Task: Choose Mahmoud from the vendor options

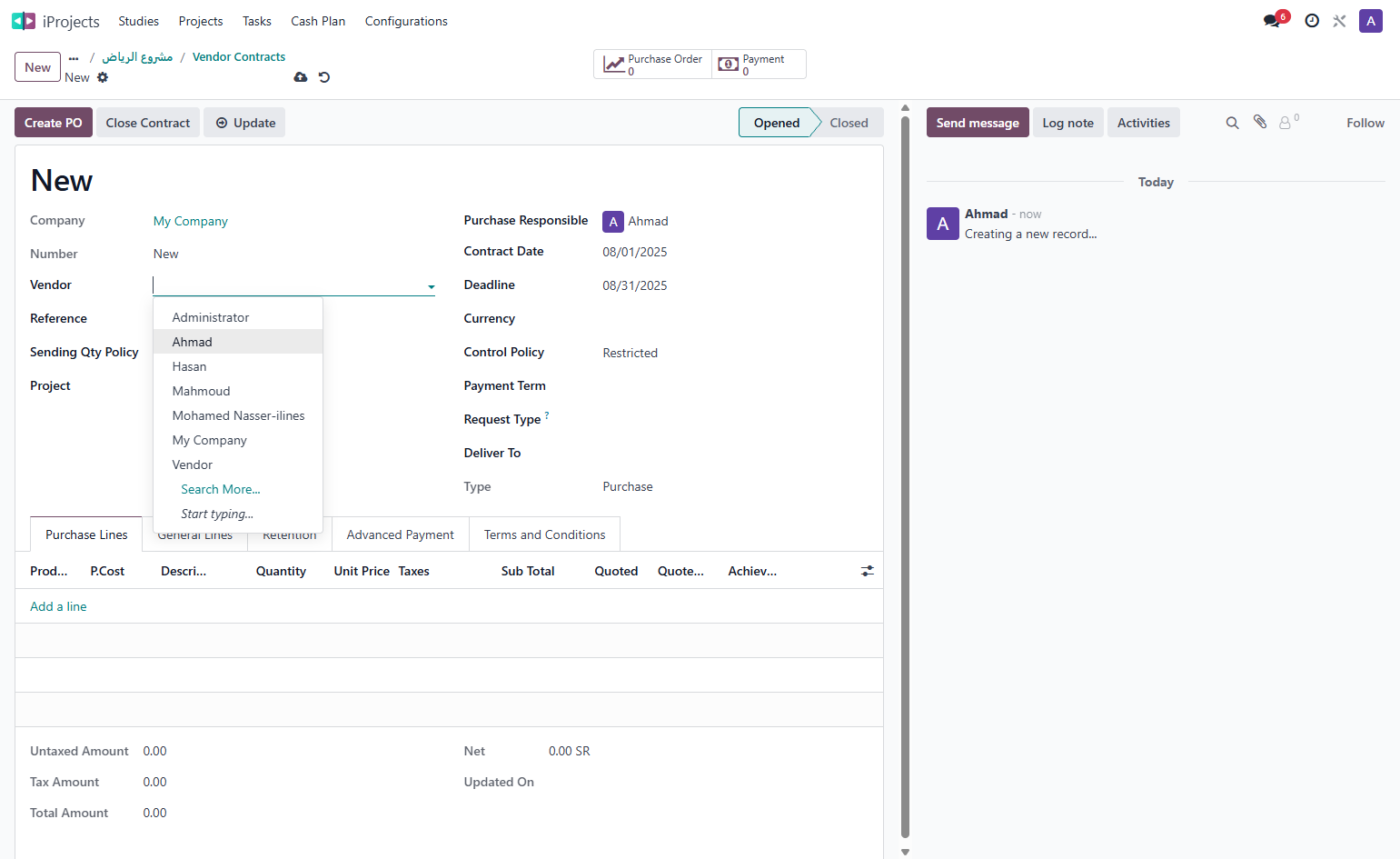Action: (x=238, y=391)
